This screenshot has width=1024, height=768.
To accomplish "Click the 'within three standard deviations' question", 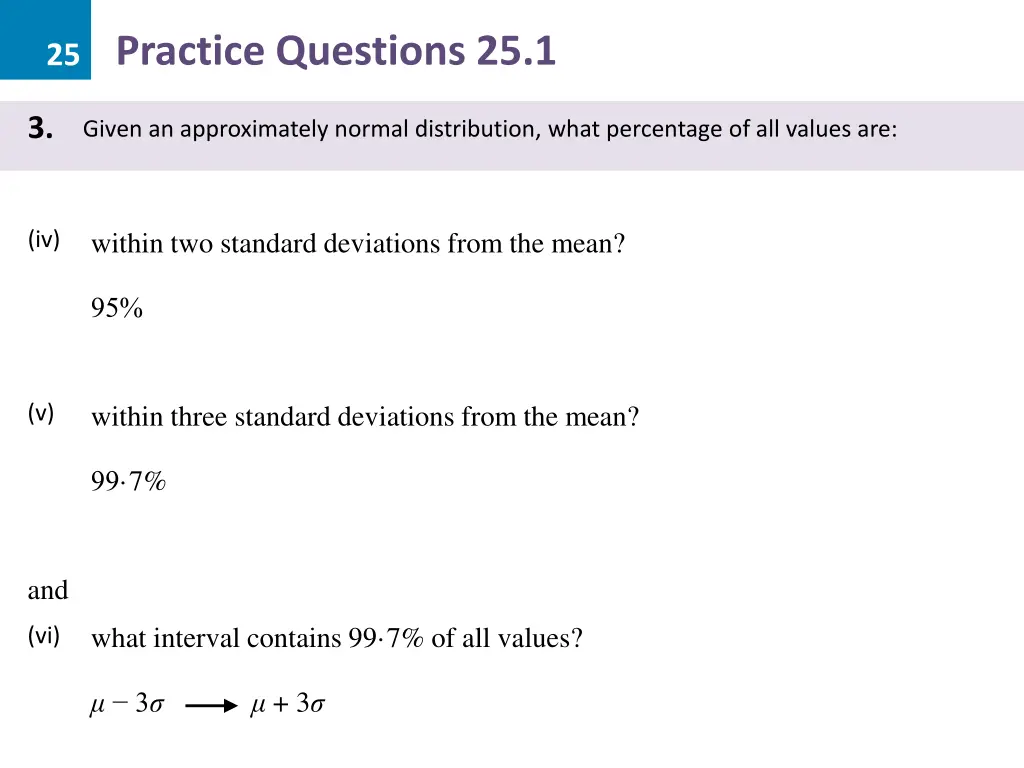I will pyautogui.click(x=365, y=417).
